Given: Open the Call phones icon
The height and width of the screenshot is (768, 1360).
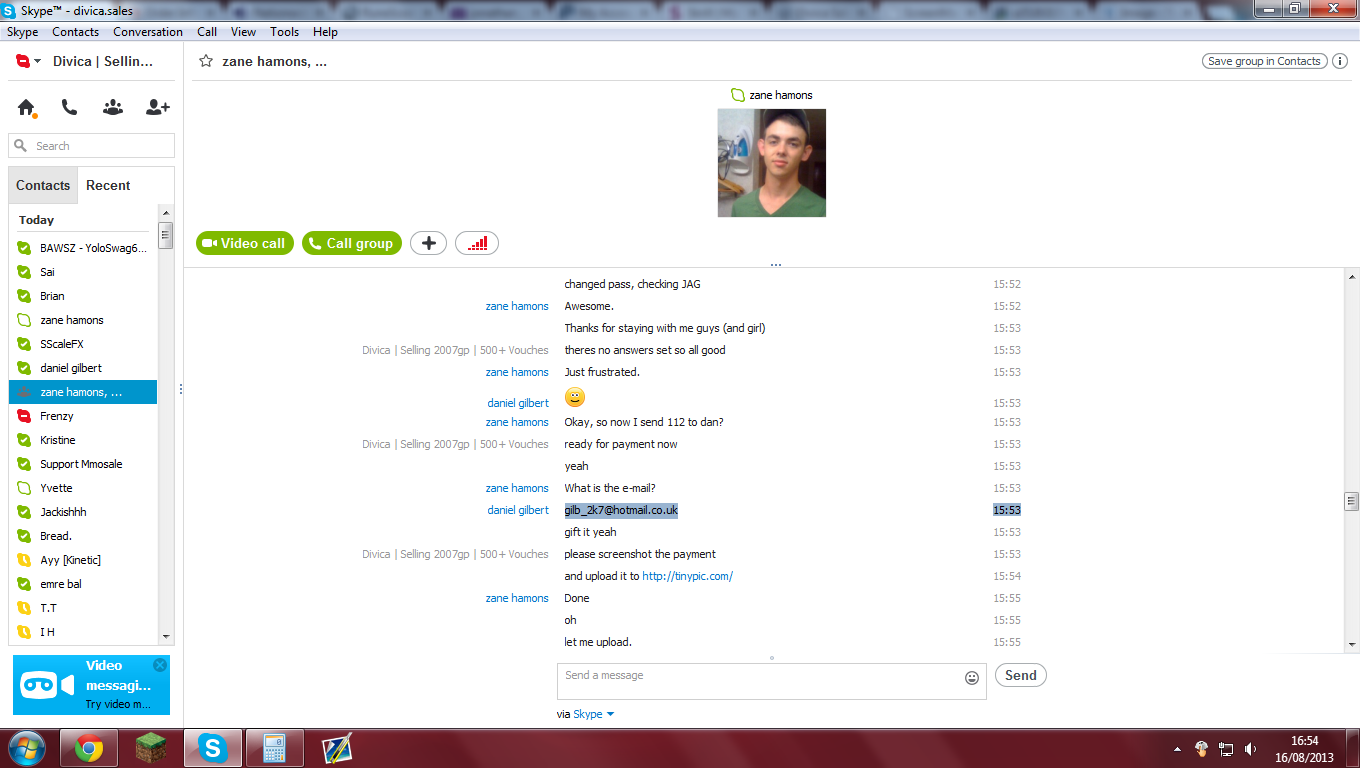Looking at the screenshot, I should pos(69,107).
